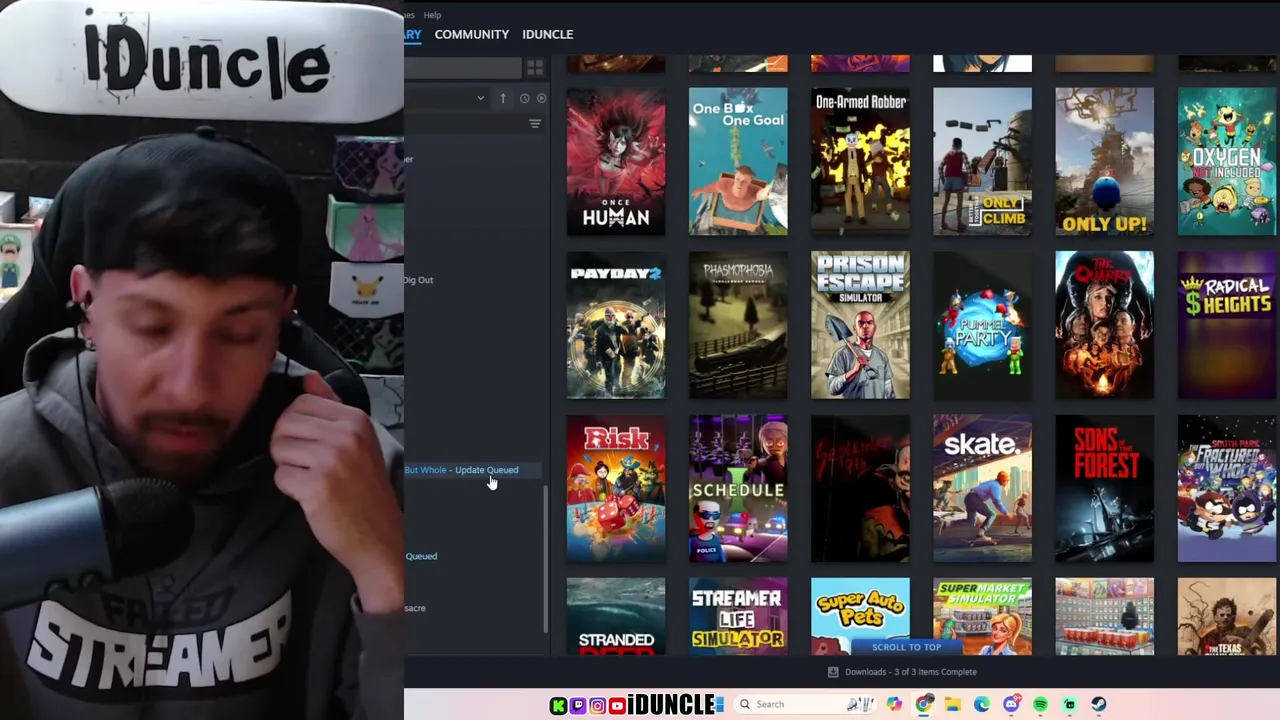Select the Phasmophobia game tile

[738, 325]
